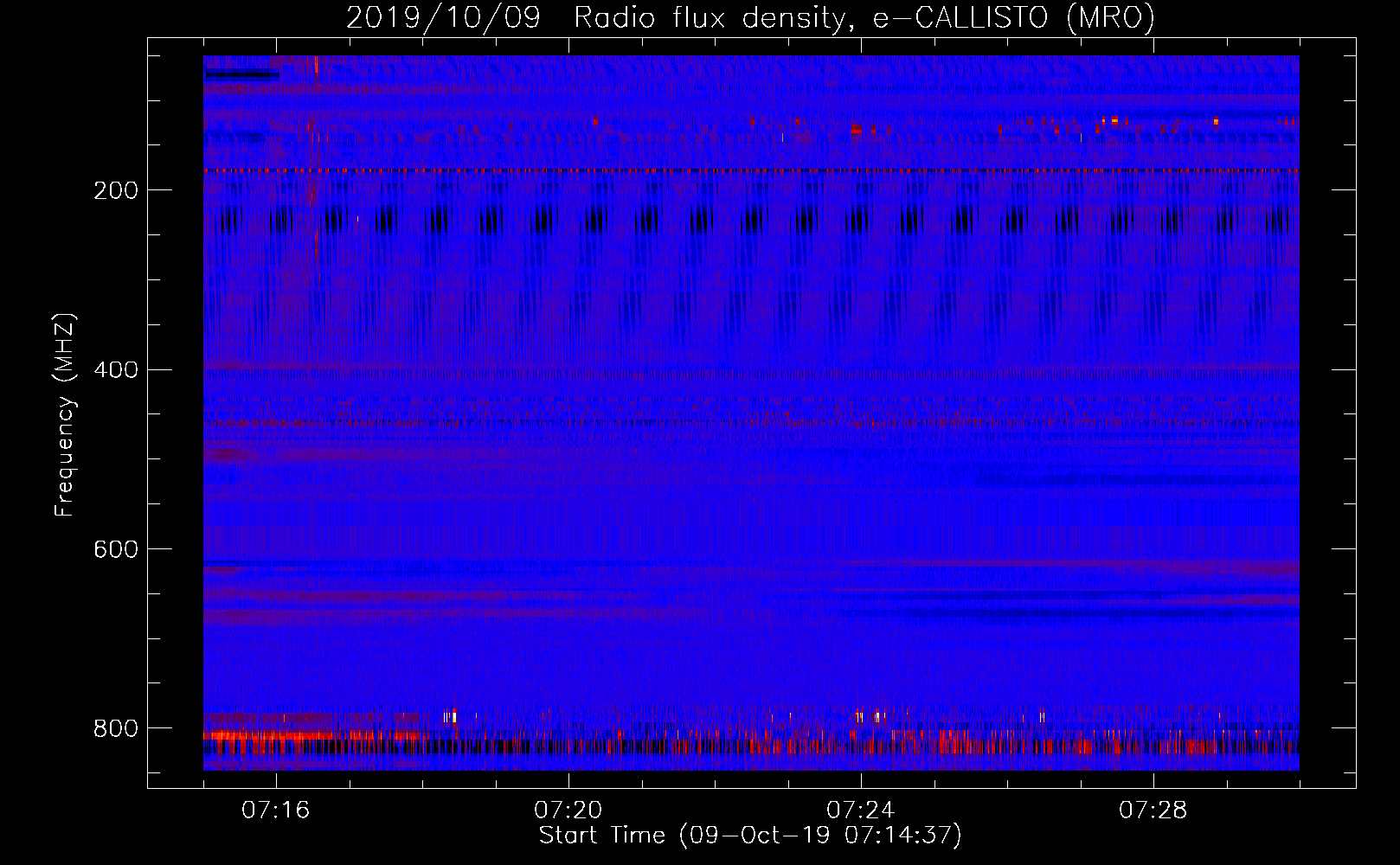Select the 'Frequency (MHZ)' y-axis label

pyautogui.click(x=65, y=415)
